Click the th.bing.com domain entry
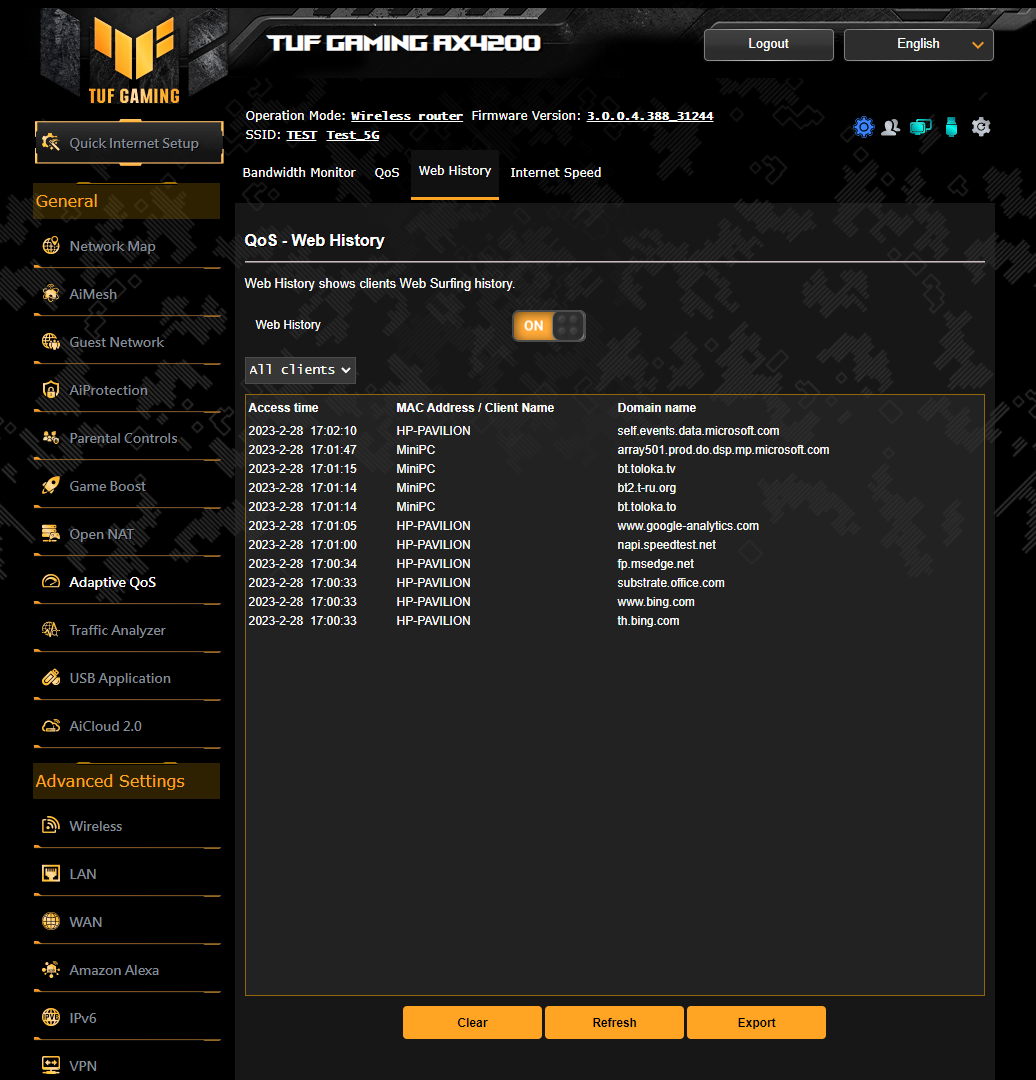1036x1080 pixels. click(x=648, y=621)
